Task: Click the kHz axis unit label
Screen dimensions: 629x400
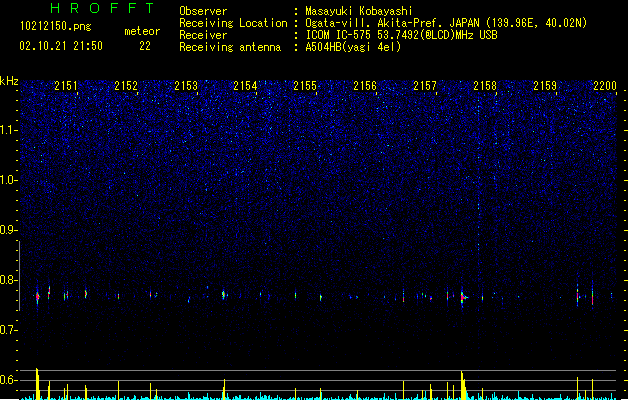Action: tap(9, 81)
